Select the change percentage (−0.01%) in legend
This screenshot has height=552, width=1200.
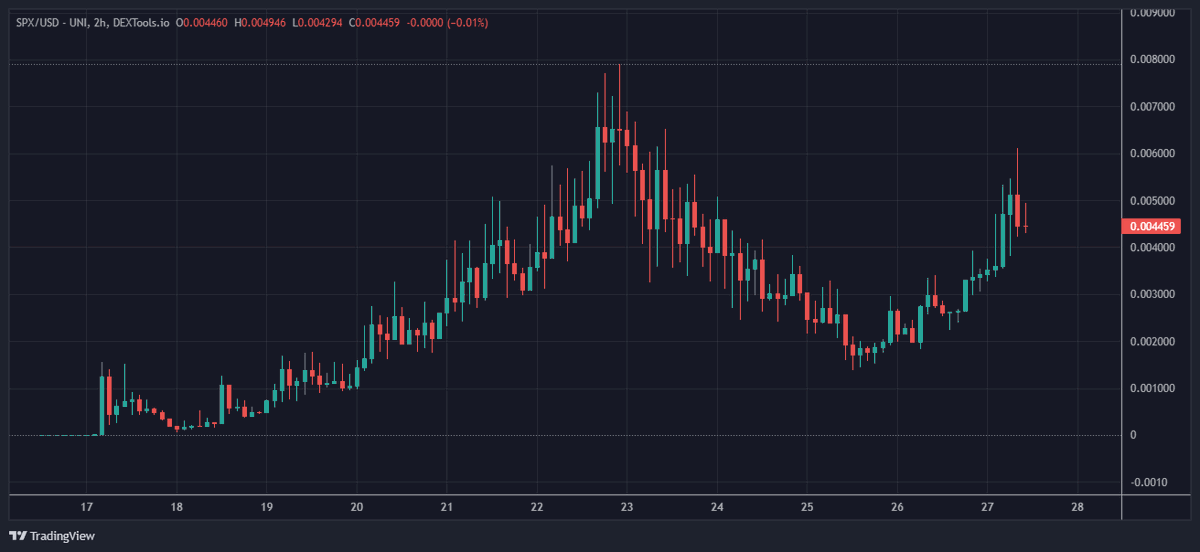tap(467, 22)
